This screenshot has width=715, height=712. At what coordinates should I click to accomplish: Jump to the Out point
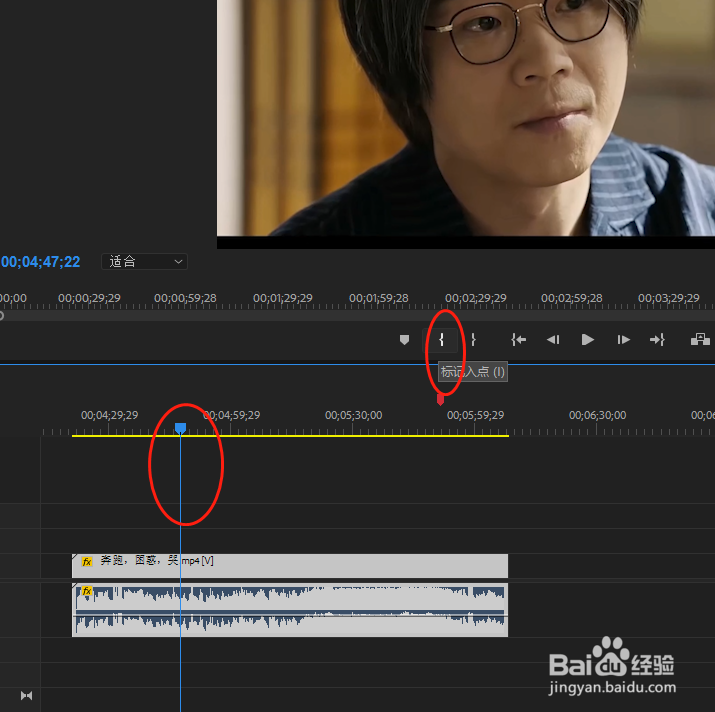click(657, 340)
